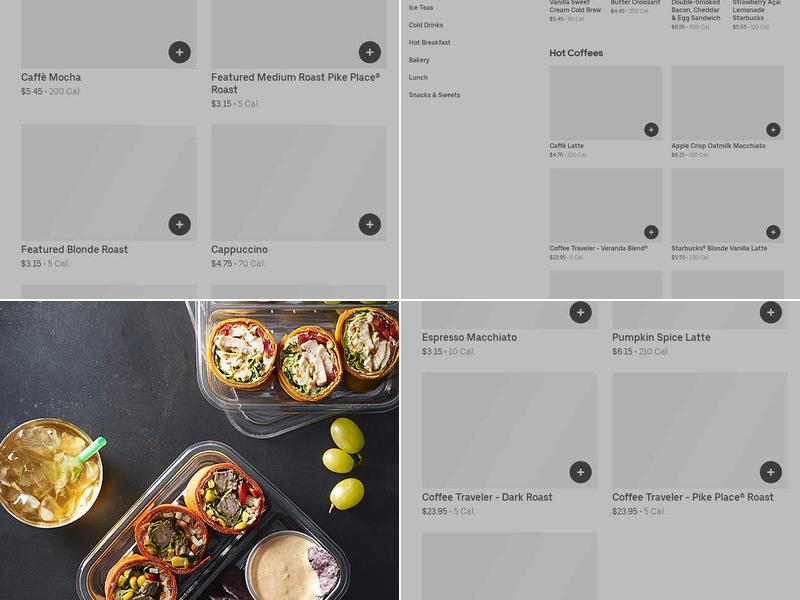
Task: Jump to the Lunch category
Action: [x=418, y=78]
